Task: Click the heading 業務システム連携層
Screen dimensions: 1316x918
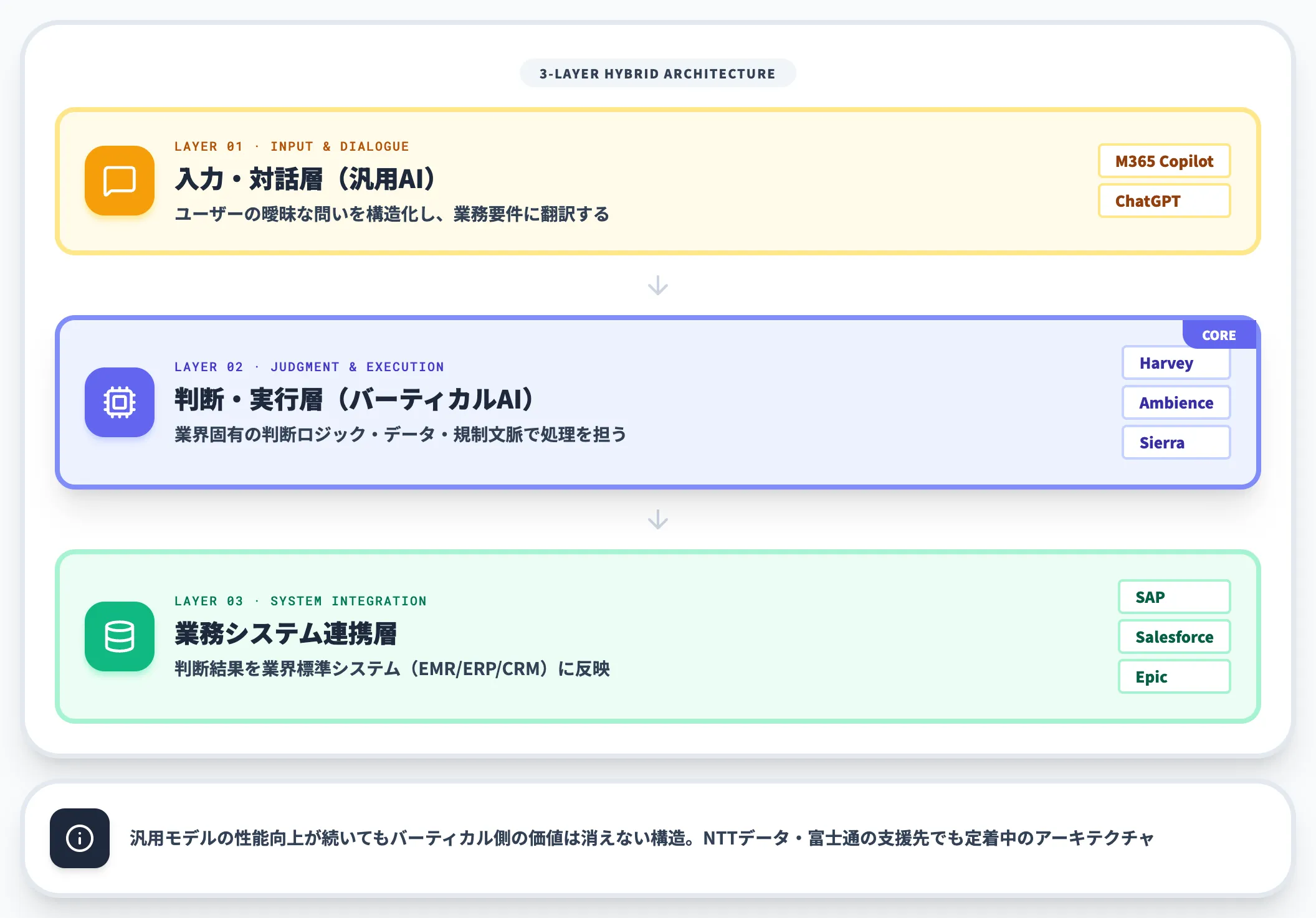Action: pyautogui.click(x=285, y=634)
